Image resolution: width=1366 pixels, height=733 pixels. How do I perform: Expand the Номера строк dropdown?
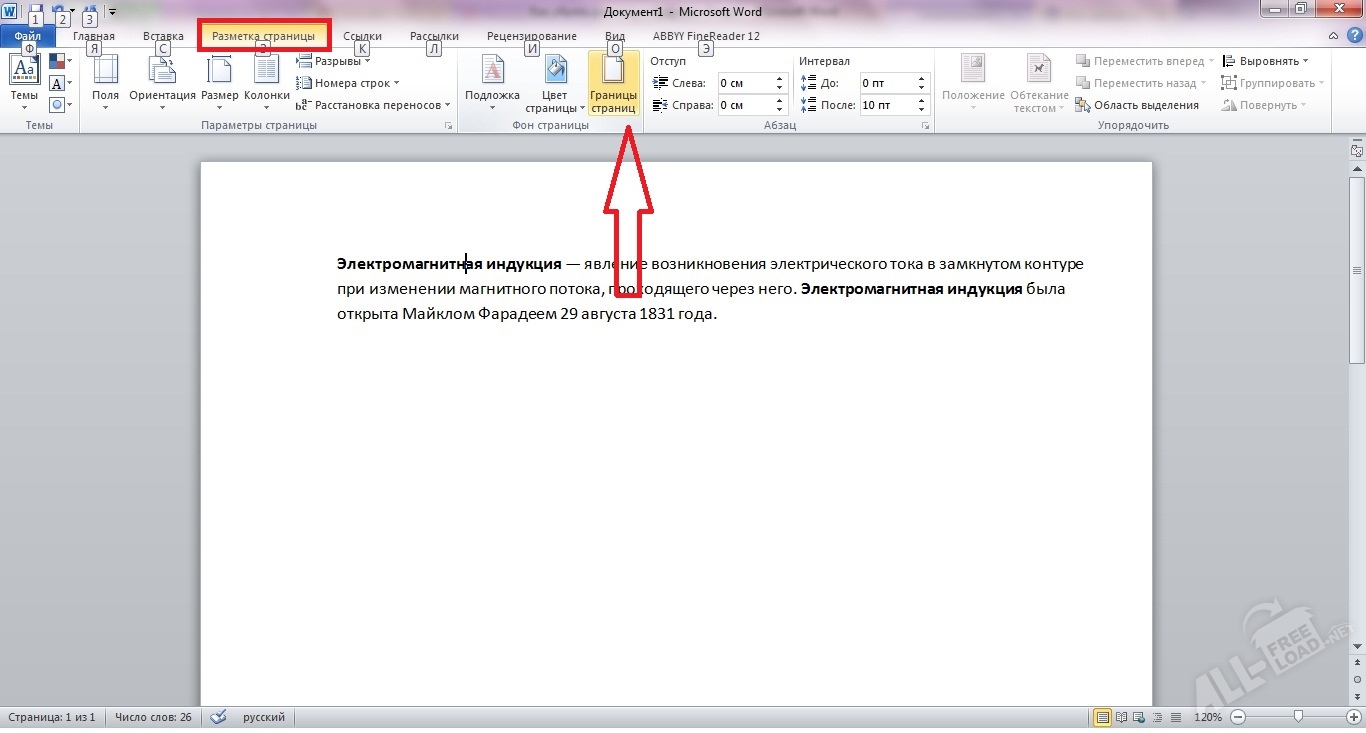[350, 83]
